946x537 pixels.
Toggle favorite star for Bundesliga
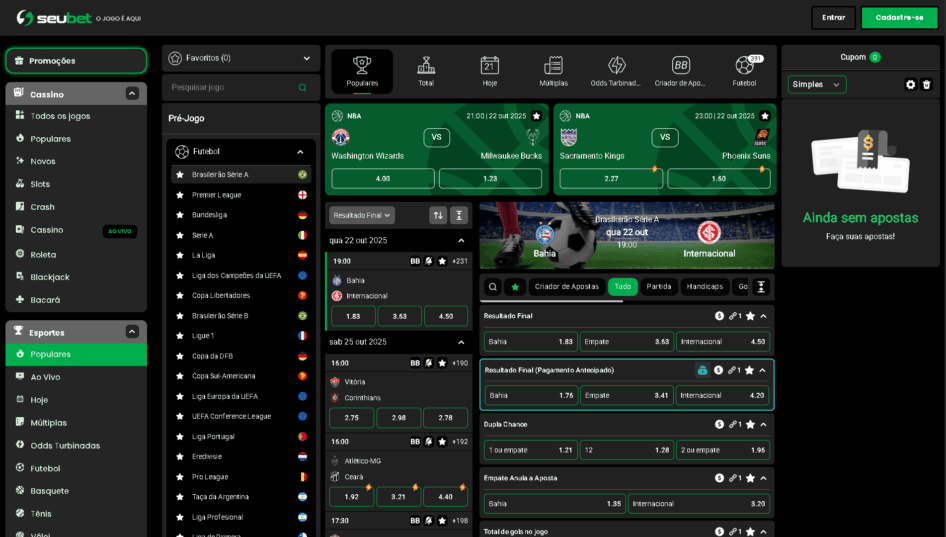[179, 215]
